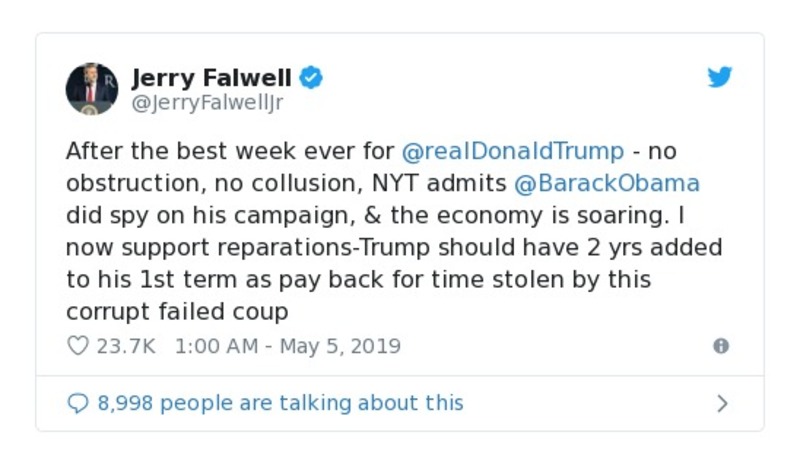
Task: Click the "Jerry Falwell" display name
Action: coord(211,78)
